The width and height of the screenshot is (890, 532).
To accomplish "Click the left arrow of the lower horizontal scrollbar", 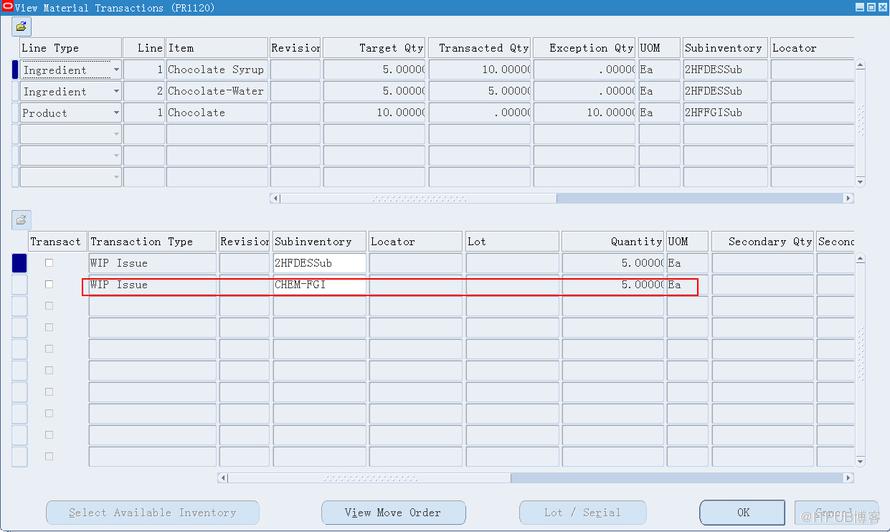I will [x=223, y=477].
